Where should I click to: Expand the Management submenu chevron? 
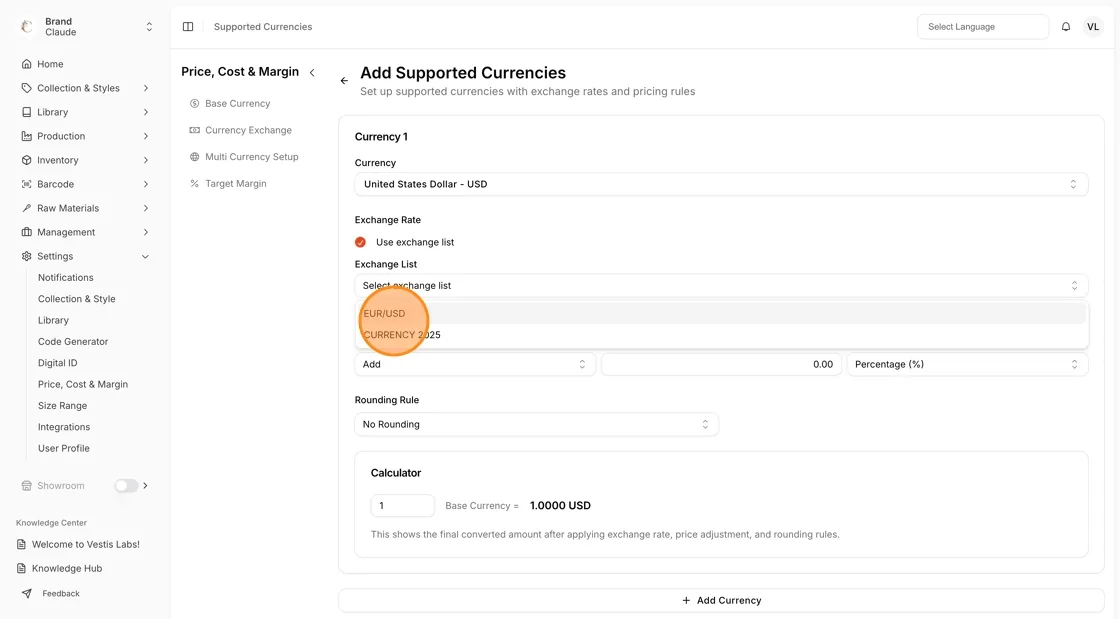(x=146, y=232)
